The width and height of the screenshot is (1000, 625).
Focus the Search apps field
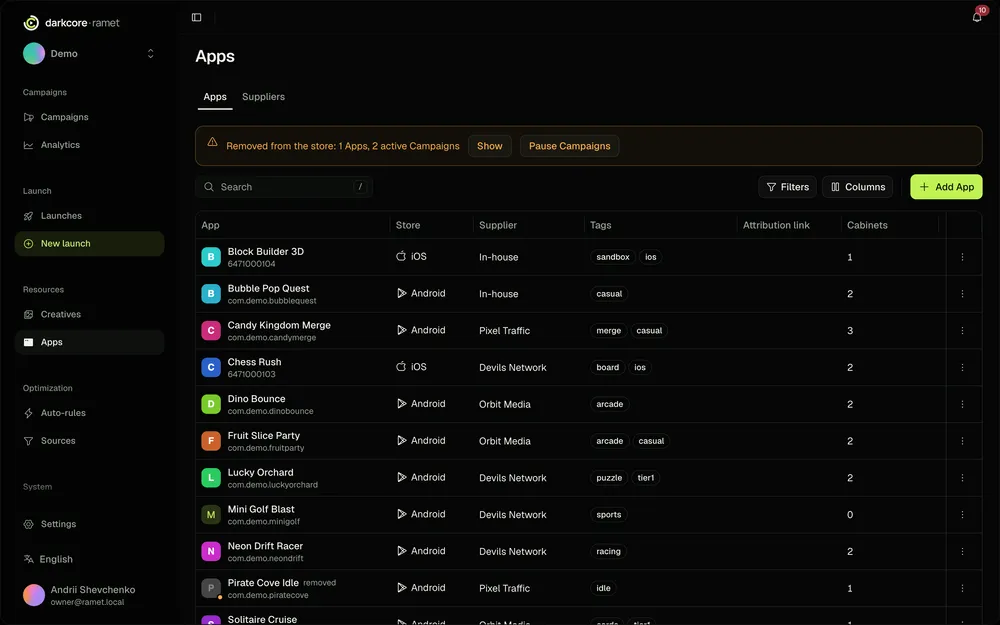284,187
